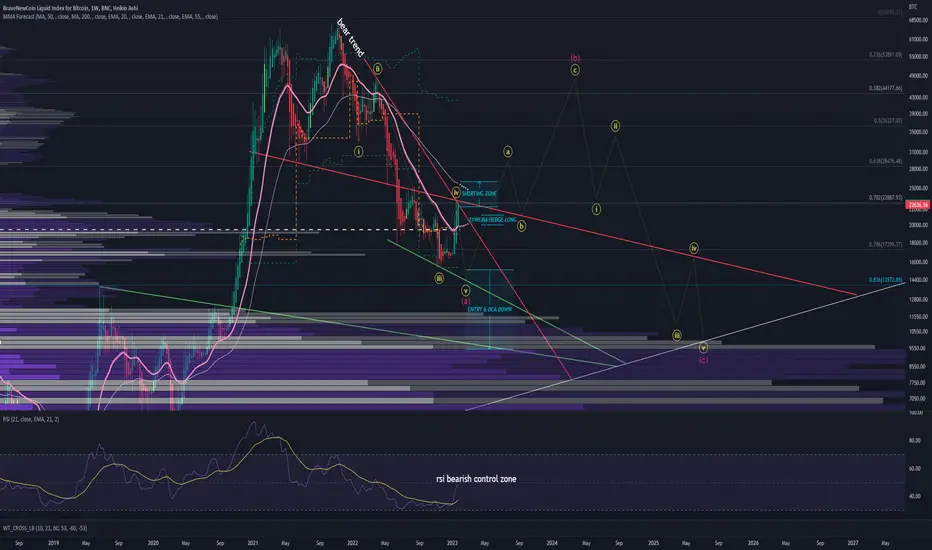Click the 0.702(22887.93) Fibonacci level label

[x=886, y=197]
